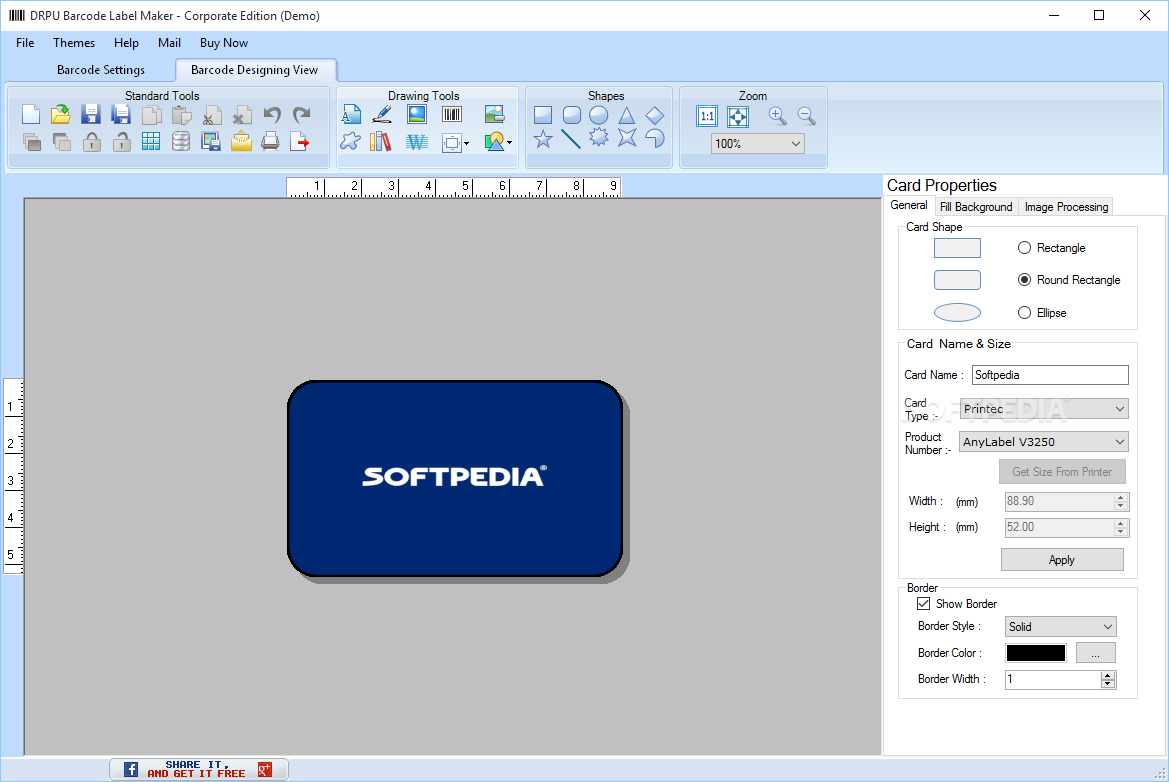Draw a diamond shape

(x=655, y=116)
